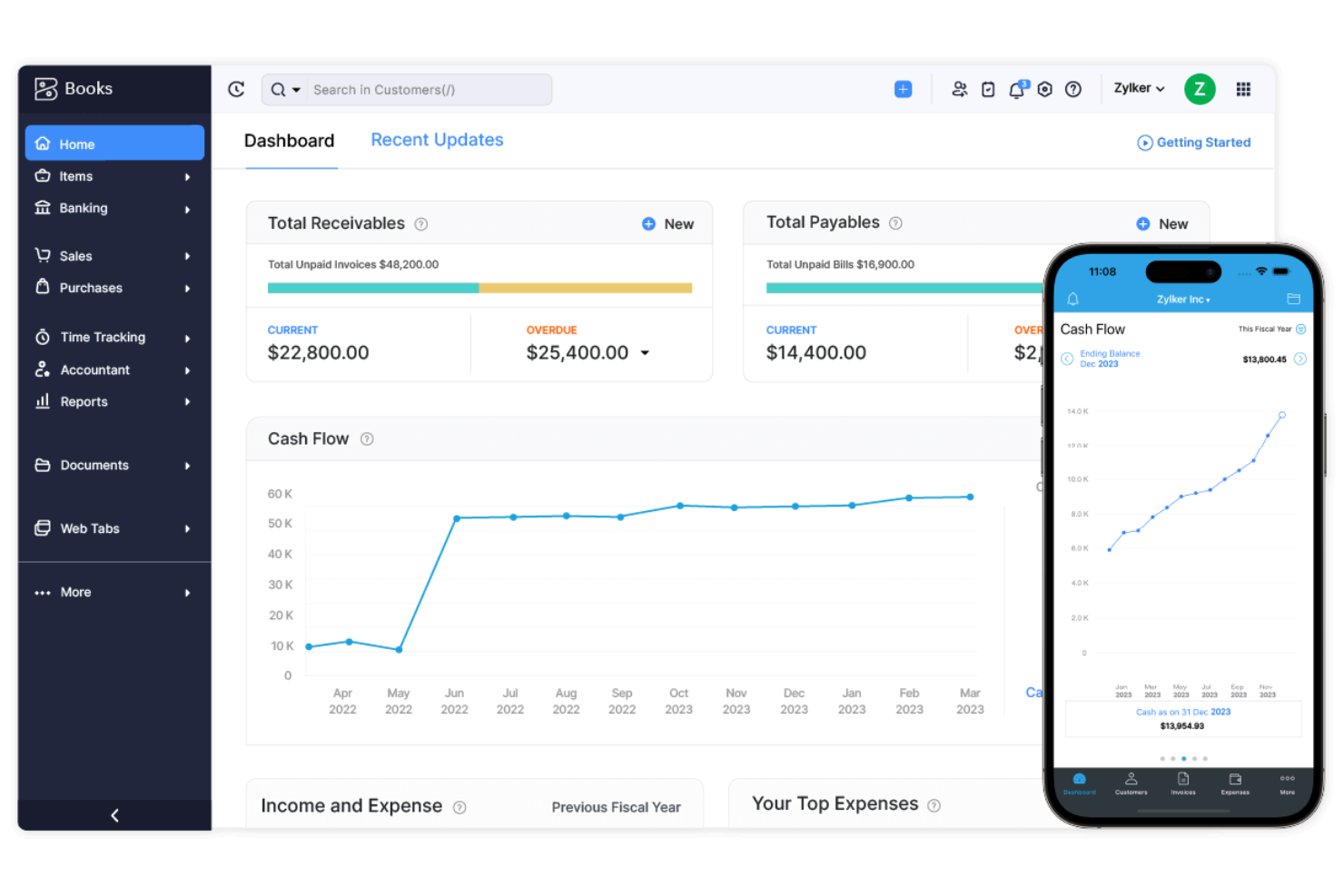Click the payables progress bar

pos(904,288)
